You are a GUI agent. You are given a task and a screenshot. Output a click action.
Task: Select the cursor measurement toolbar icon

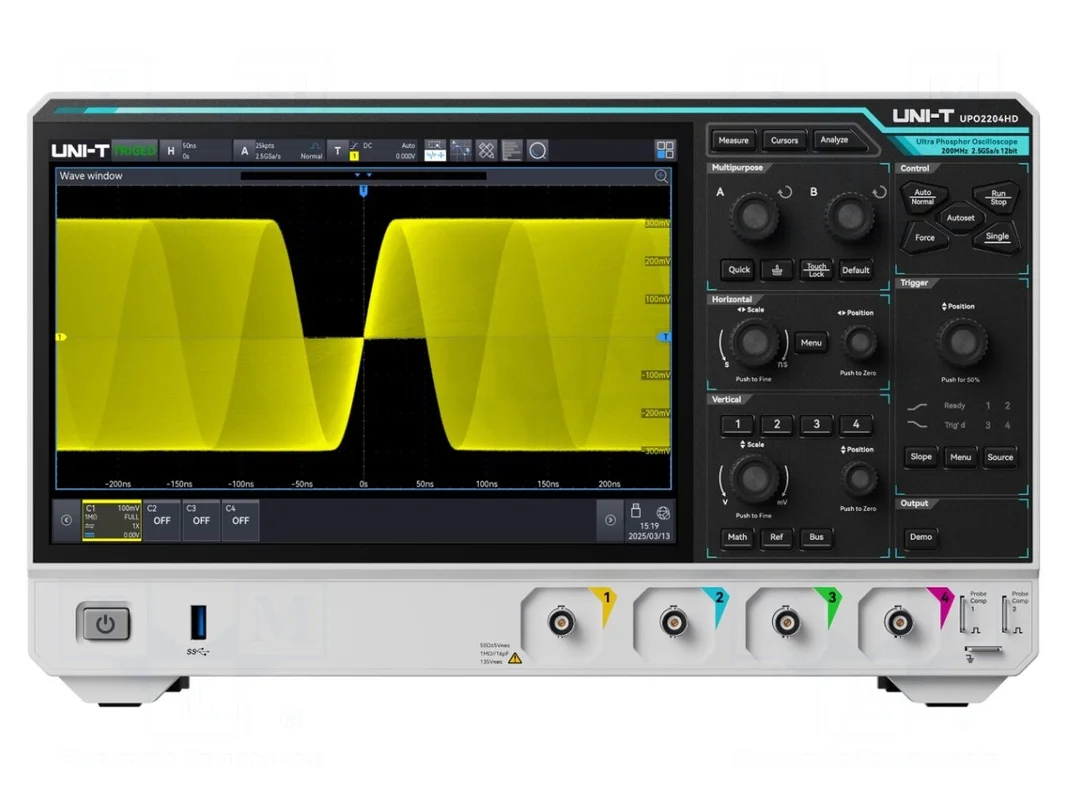click(x=460, y=151)
